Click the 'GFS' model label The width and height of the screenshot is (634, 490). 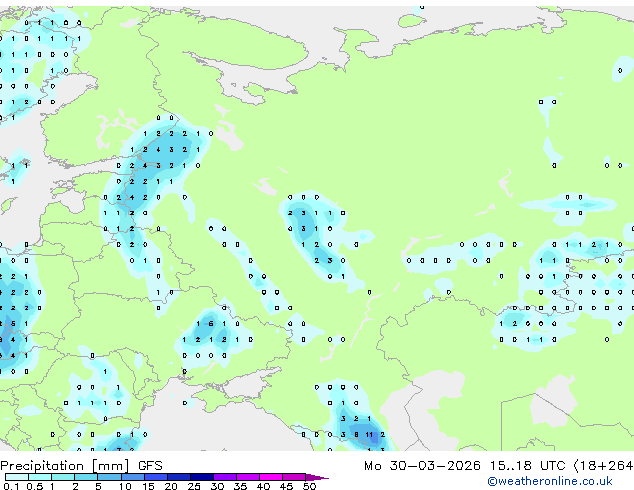(150, 466)
